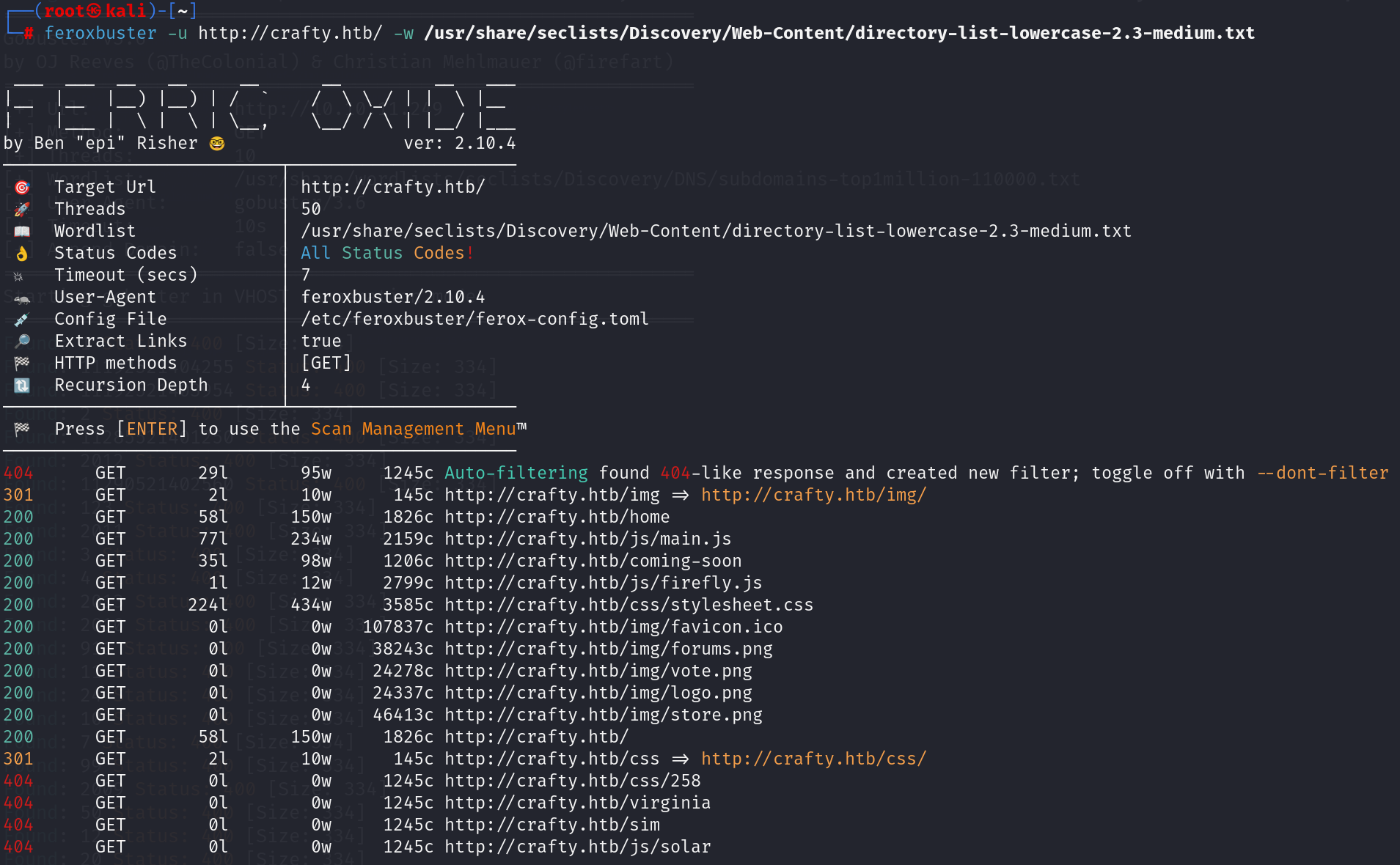Click the img/forums.png URL
This screenshot has width=1400, height=865.
(609, 649)
